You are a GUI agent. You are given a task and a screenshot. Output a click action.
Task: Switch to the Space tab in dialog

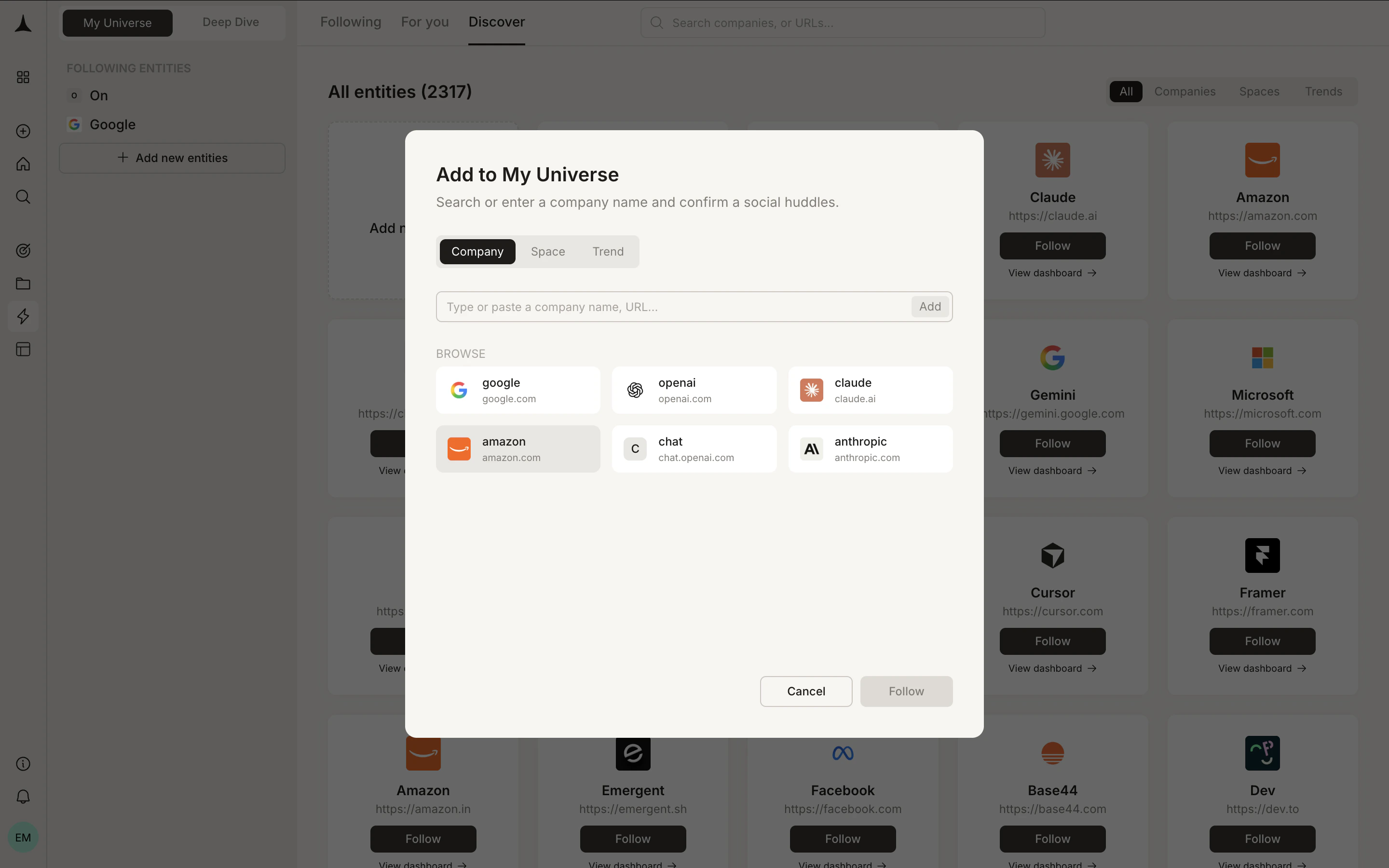click(547, 251)
